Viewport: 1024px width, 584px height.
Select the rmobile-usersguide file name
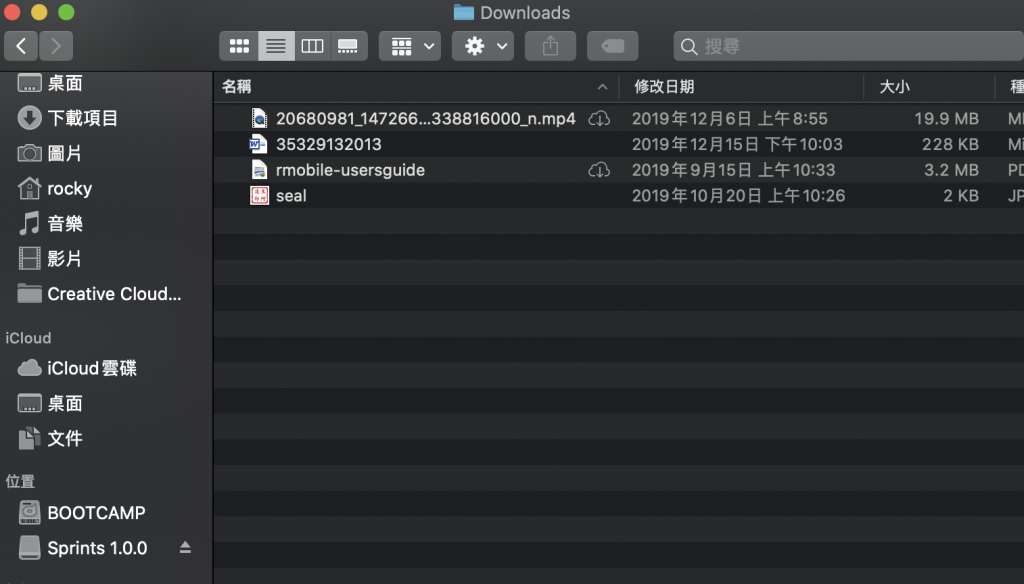pyautogui.click(x=350, y=170)
